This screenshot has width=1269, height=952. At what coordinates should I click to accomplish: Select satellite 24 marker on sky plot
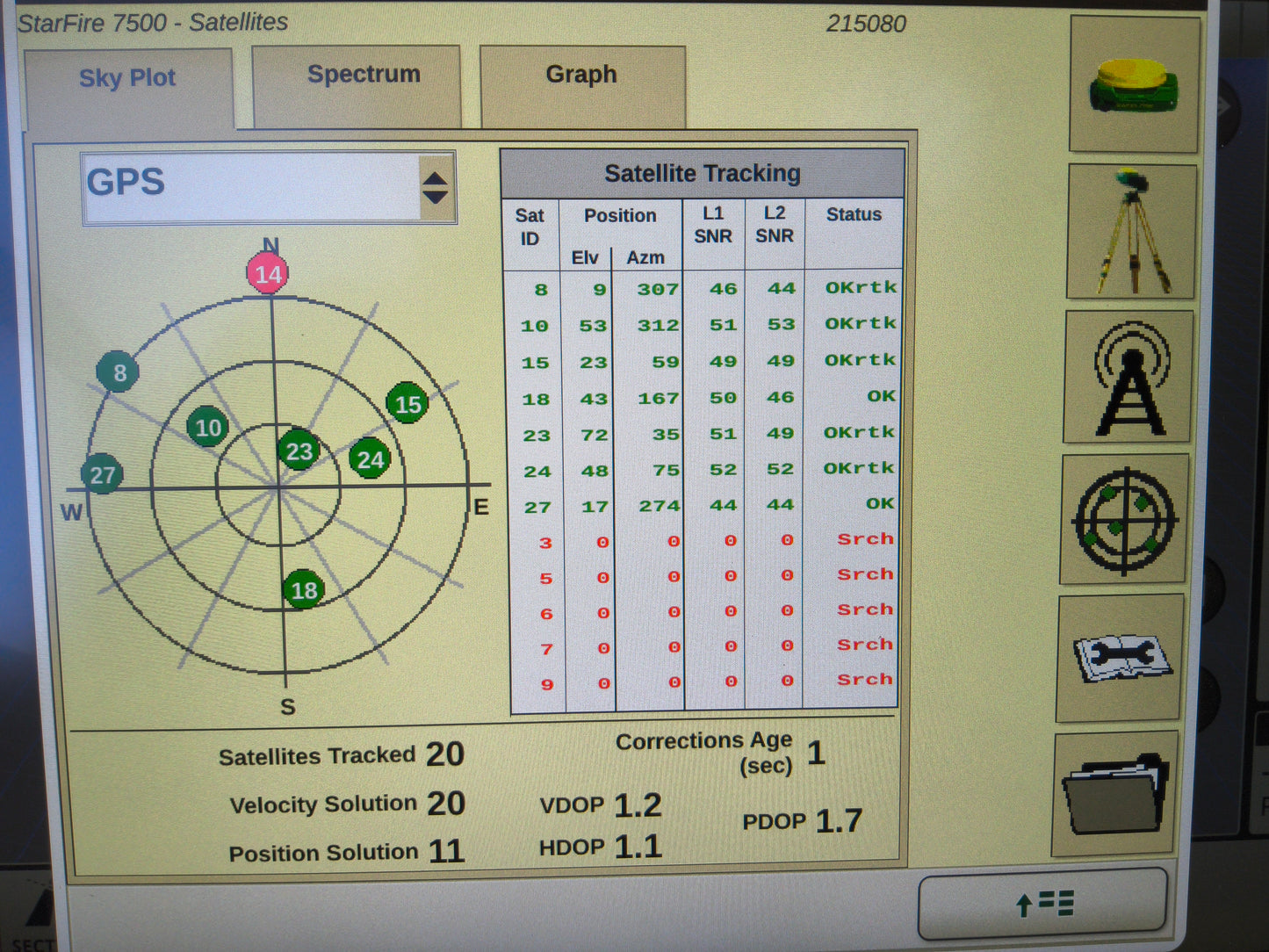coord(370,458)
